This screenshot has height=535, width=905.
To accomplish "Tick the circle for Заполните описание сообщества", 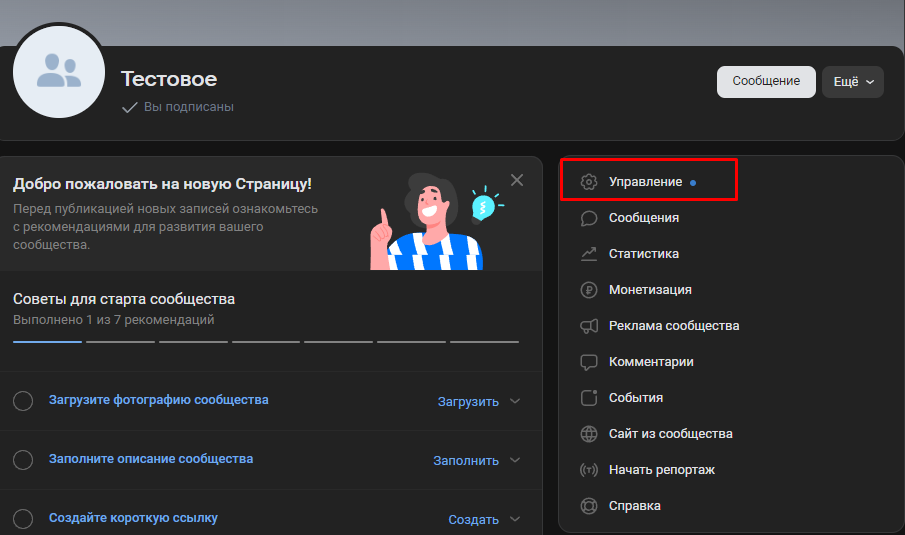I will click(x=23, y=460).
